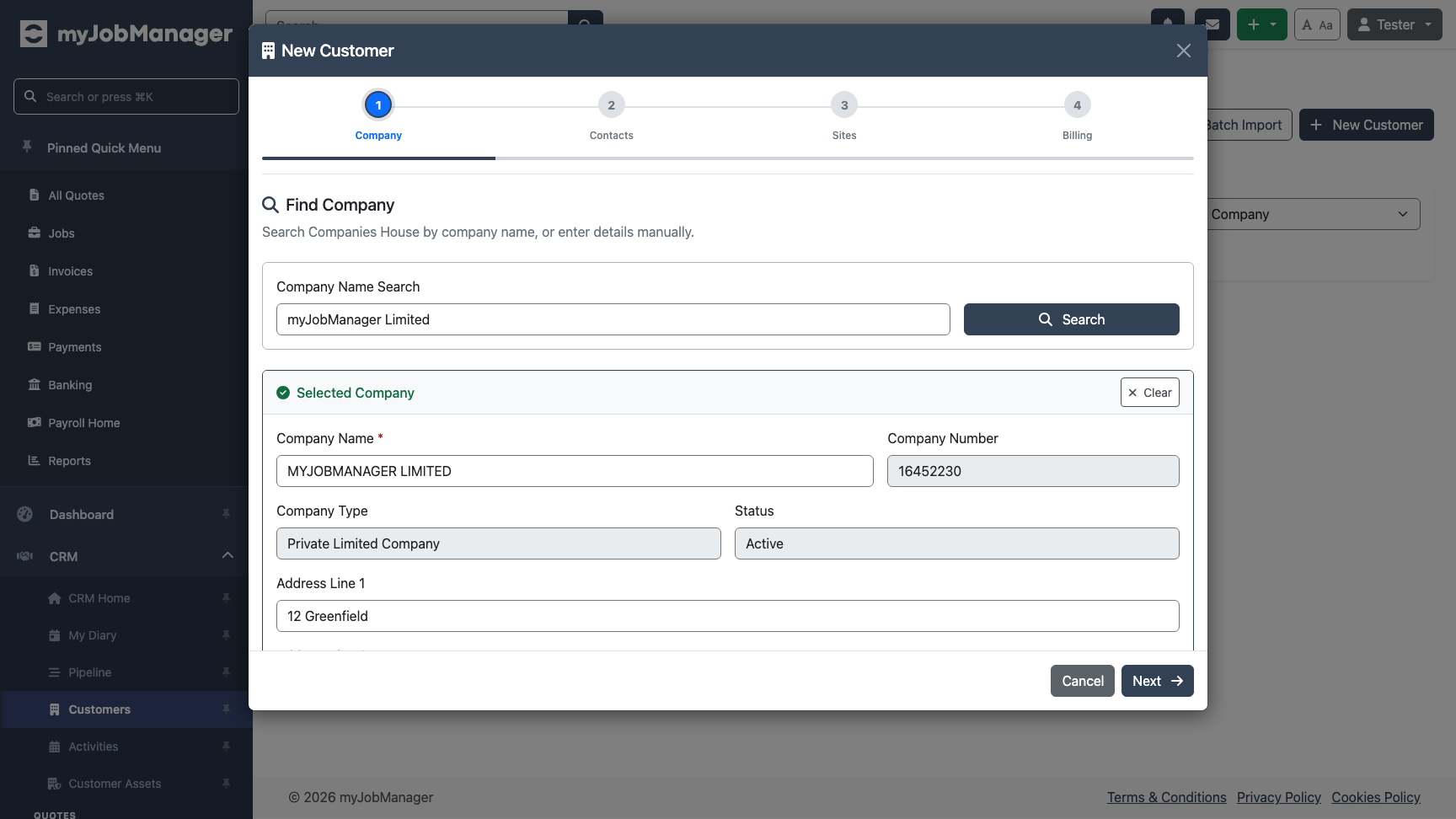Screen dimensions: 1456x819
Task: Click the Dashboard gauge icon
Action: 25,514
